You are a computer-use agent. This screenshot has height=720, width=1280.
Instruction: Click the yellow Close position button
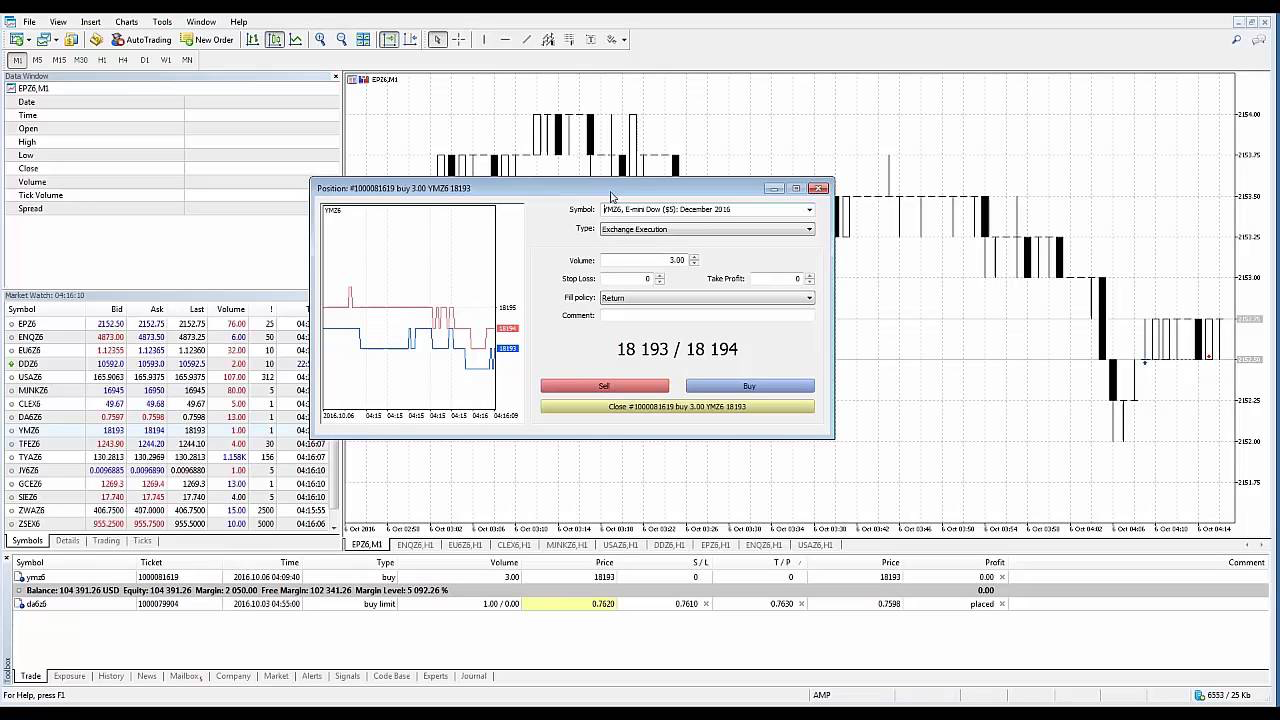pyautogui.click(x=677, y=407)
